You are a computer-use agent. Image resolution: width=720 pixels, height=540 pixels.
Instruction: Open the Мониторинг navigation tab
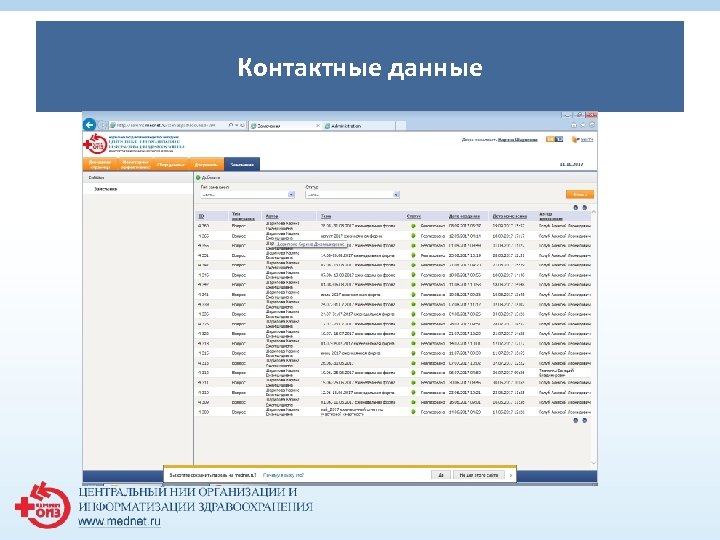(x=135, y=164)
